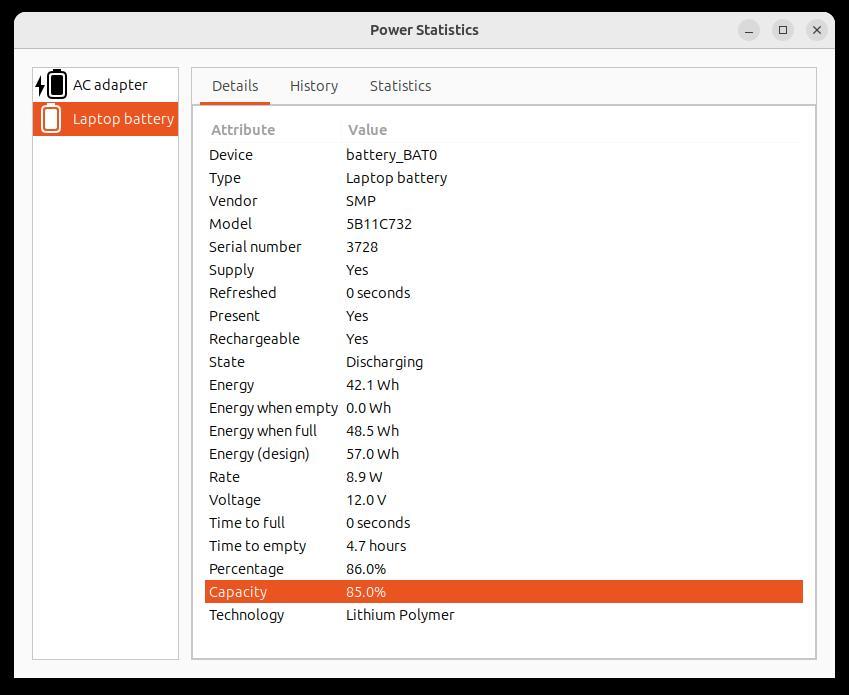Sort by the Attribute column header
The height and width of the screenshot is (695, 849).
click(x=243, y=130)
